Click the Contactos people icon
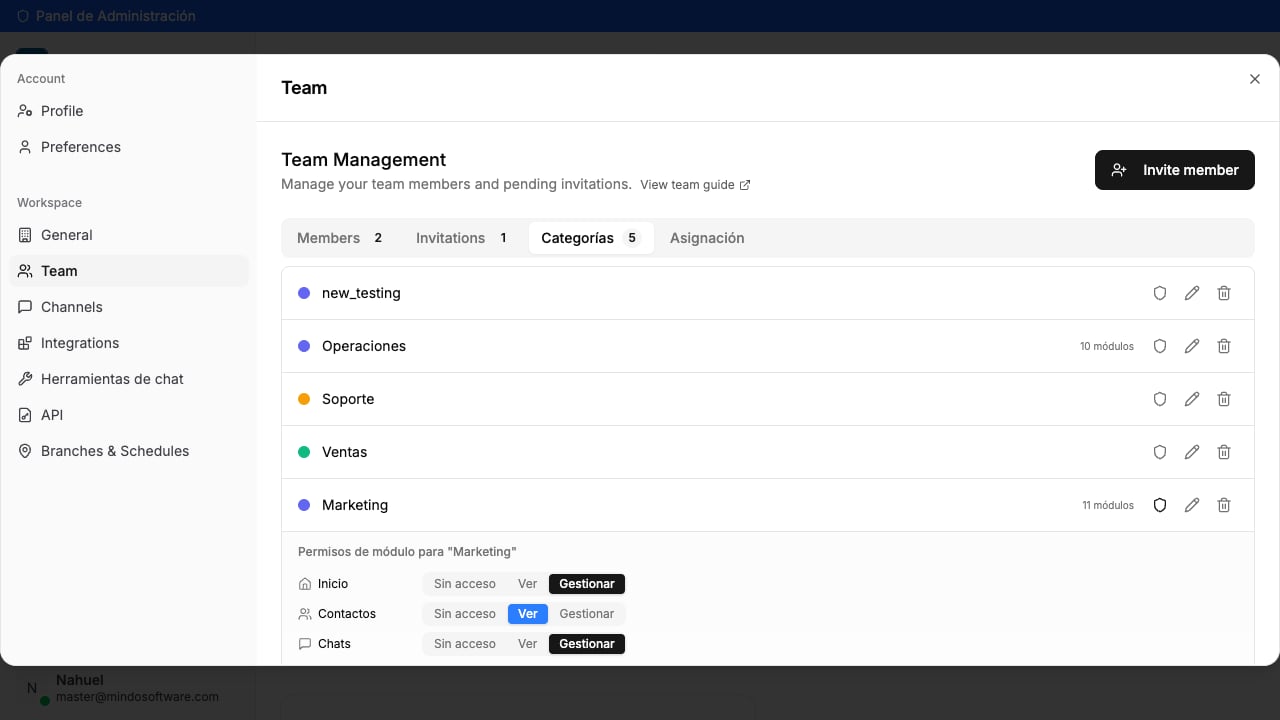The width and height of the screenshot is (1280, 720). (x=305, y=614)
